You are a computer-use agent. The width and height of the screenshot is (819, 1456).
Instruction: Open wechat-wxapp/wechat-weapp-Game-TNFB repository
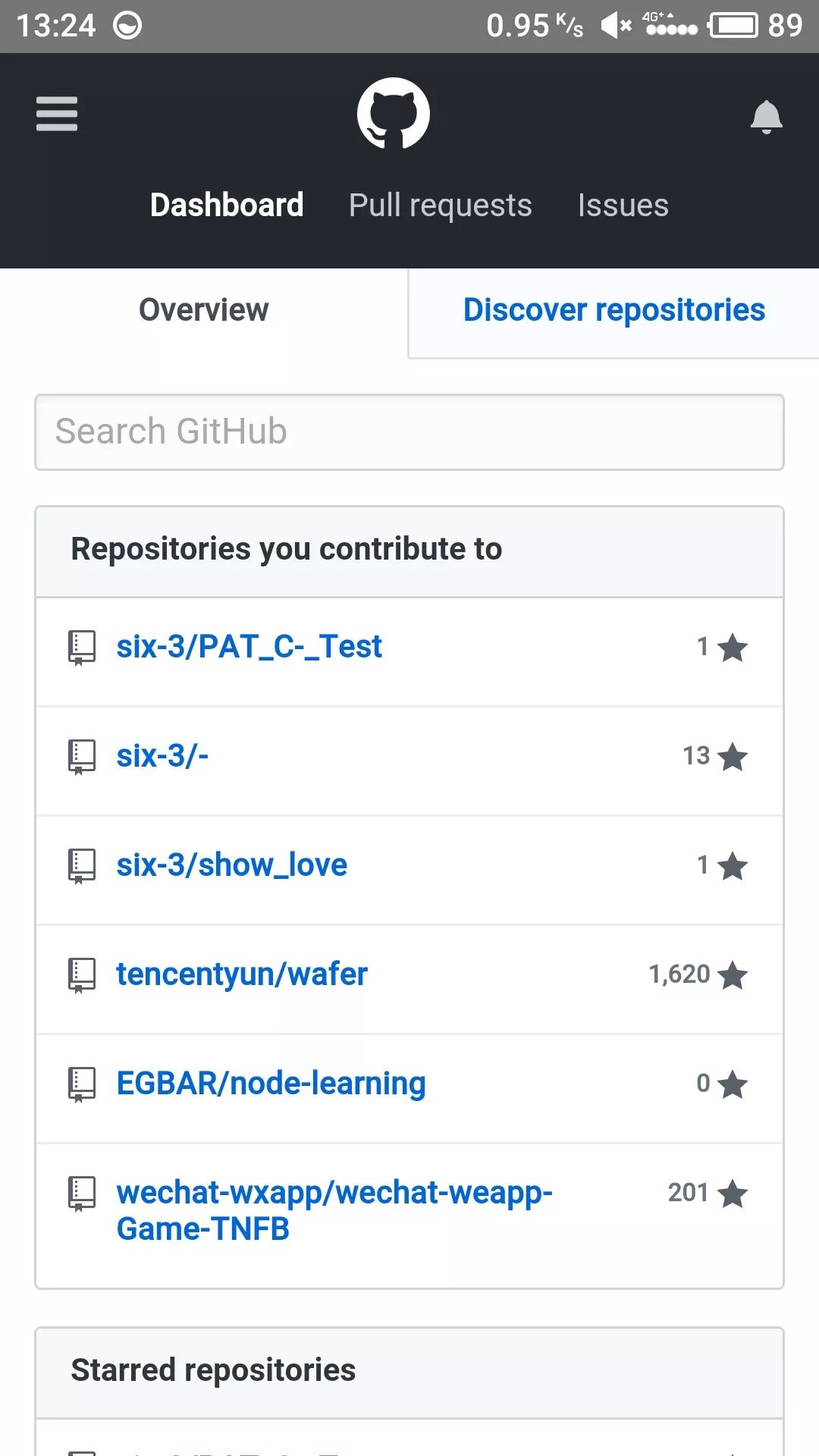click(x=334, y=1210)
